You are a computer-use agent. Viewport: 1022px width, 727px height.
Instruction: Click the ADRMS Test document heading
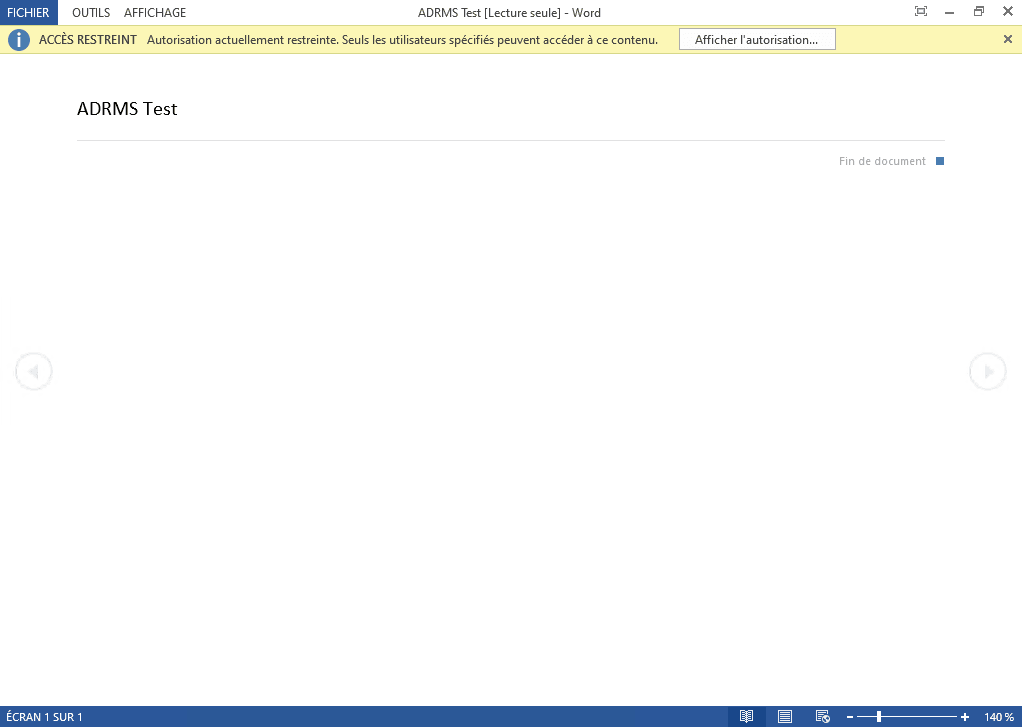(127, 109)
